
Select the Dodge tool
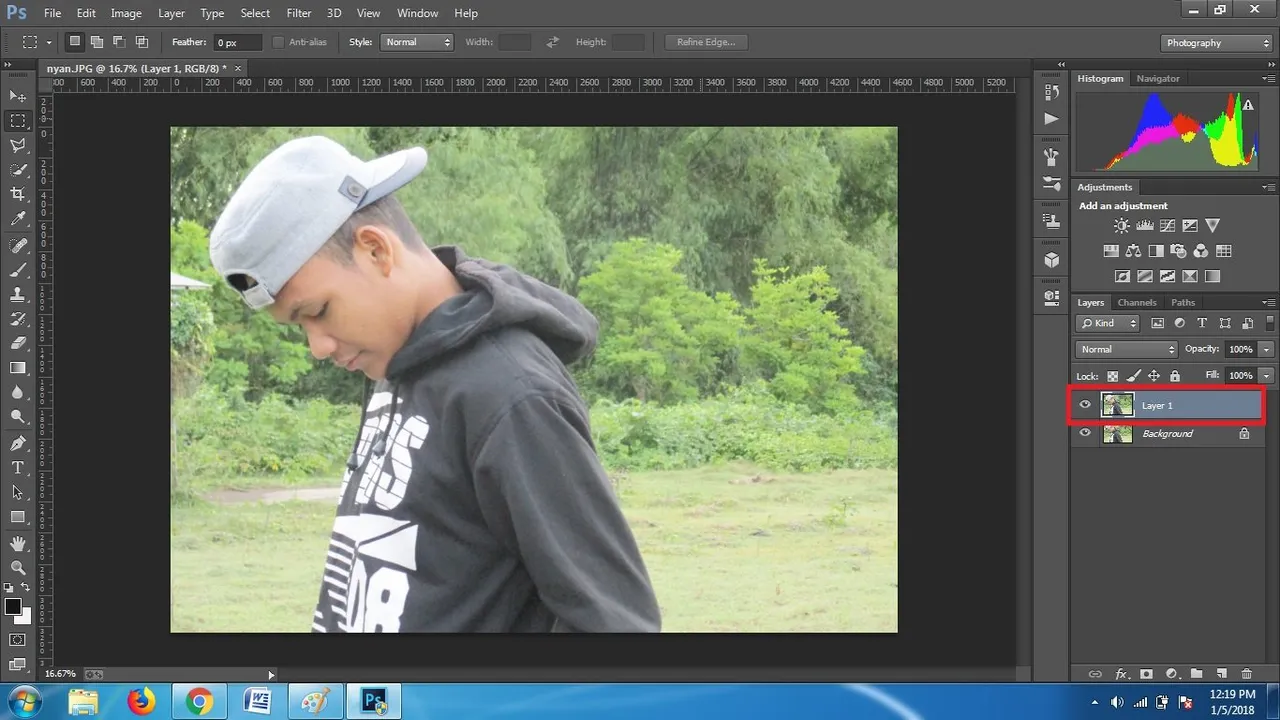[x=18, y=417]
